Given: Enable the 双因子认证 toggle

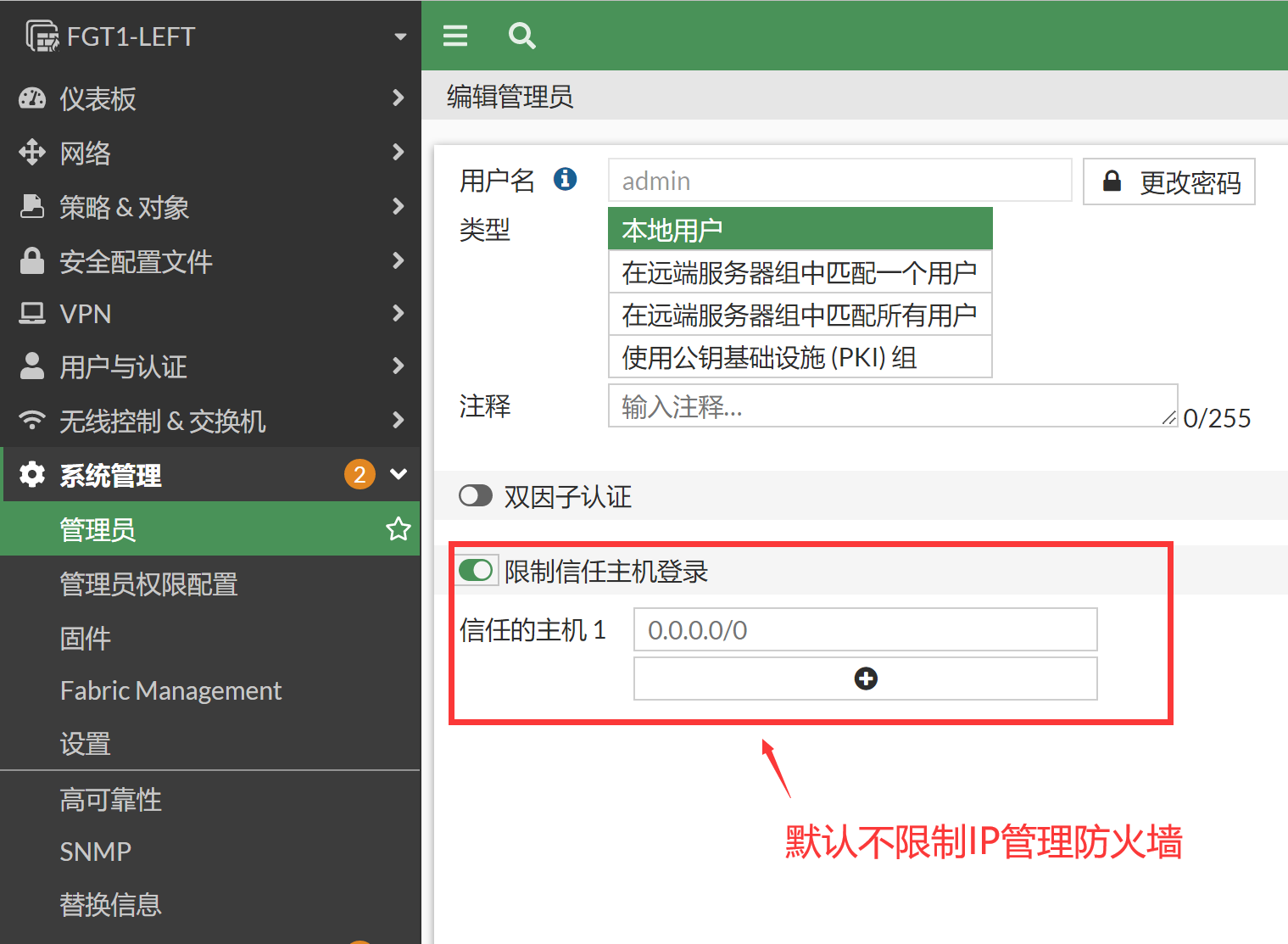Looking at the screenshot, I should coord(476,496).
